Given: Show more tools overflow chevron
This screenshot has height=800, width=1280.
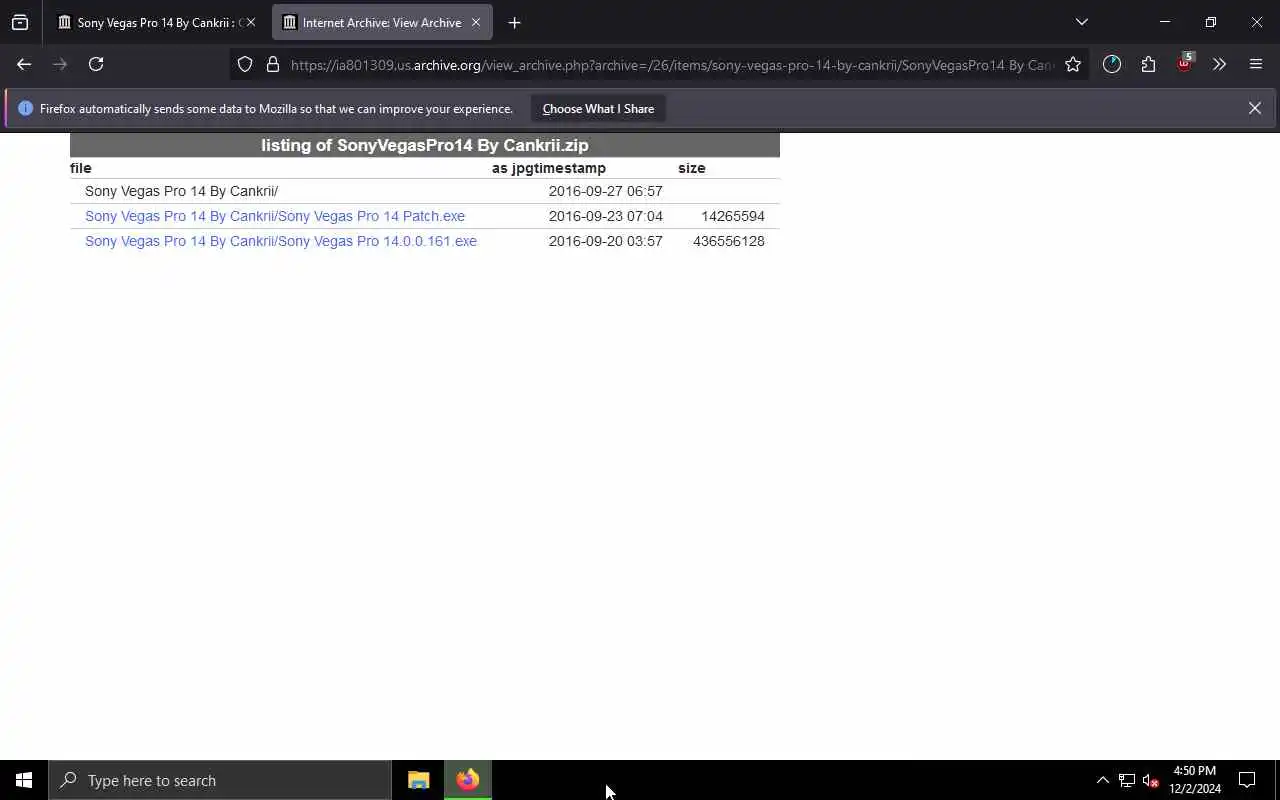Looking at the screenshot, I should 1219,64.
